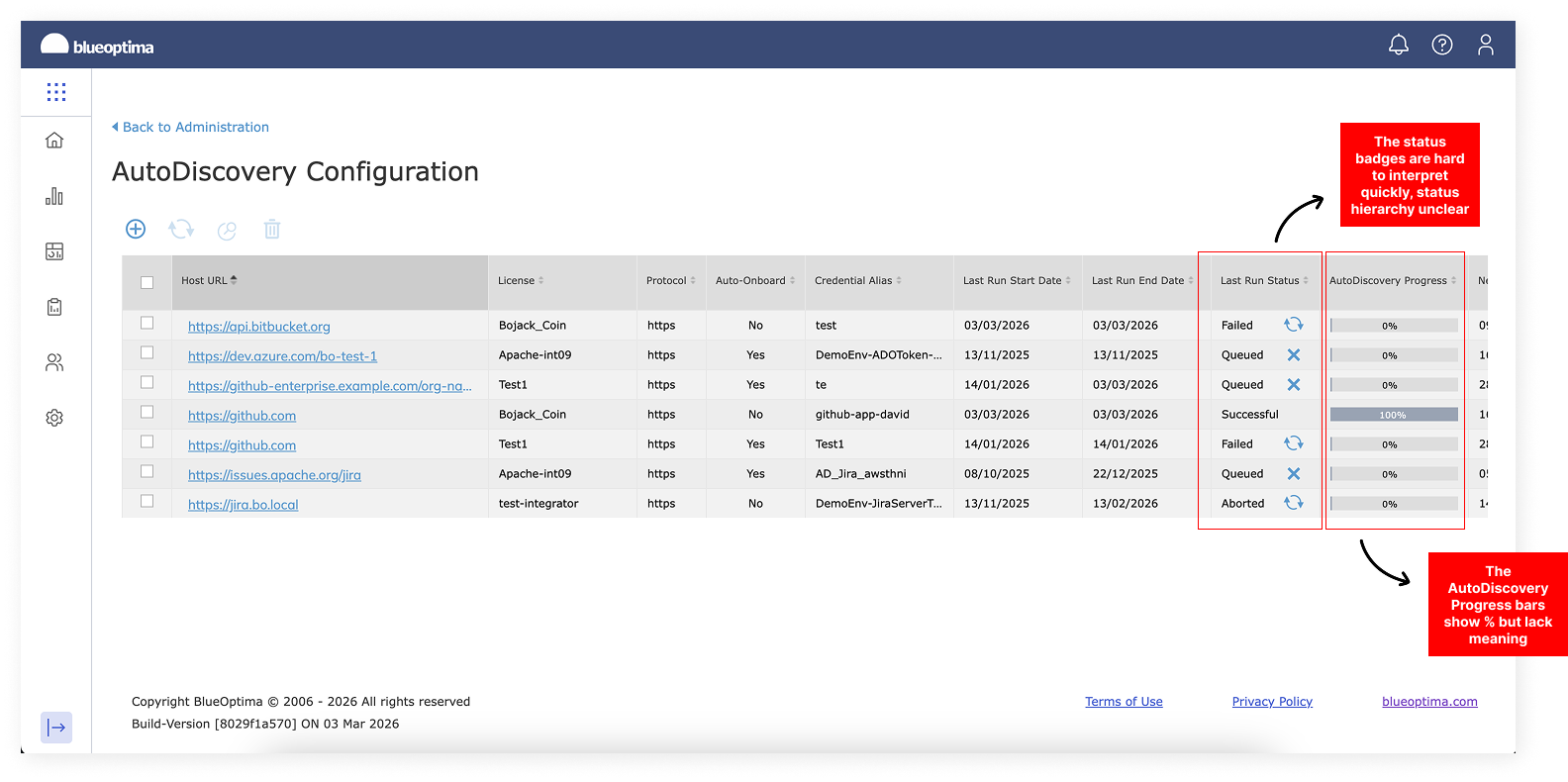Screen dimensions: 1568x782
Task: Select checkbox for github.com github-app-david row
Action: tap(147, 412)
